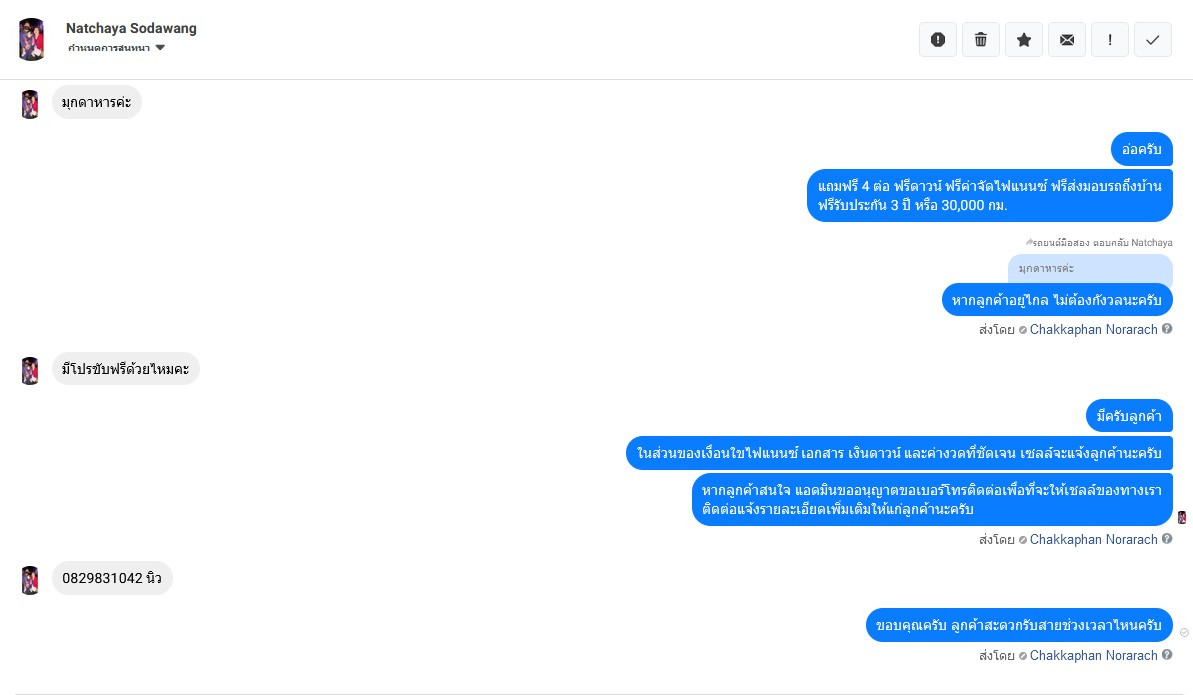The height and width of the screenshot is (695, 1193).
Task: Expand the label dropdown under Natchaya Sodawang
Action: 159,48
